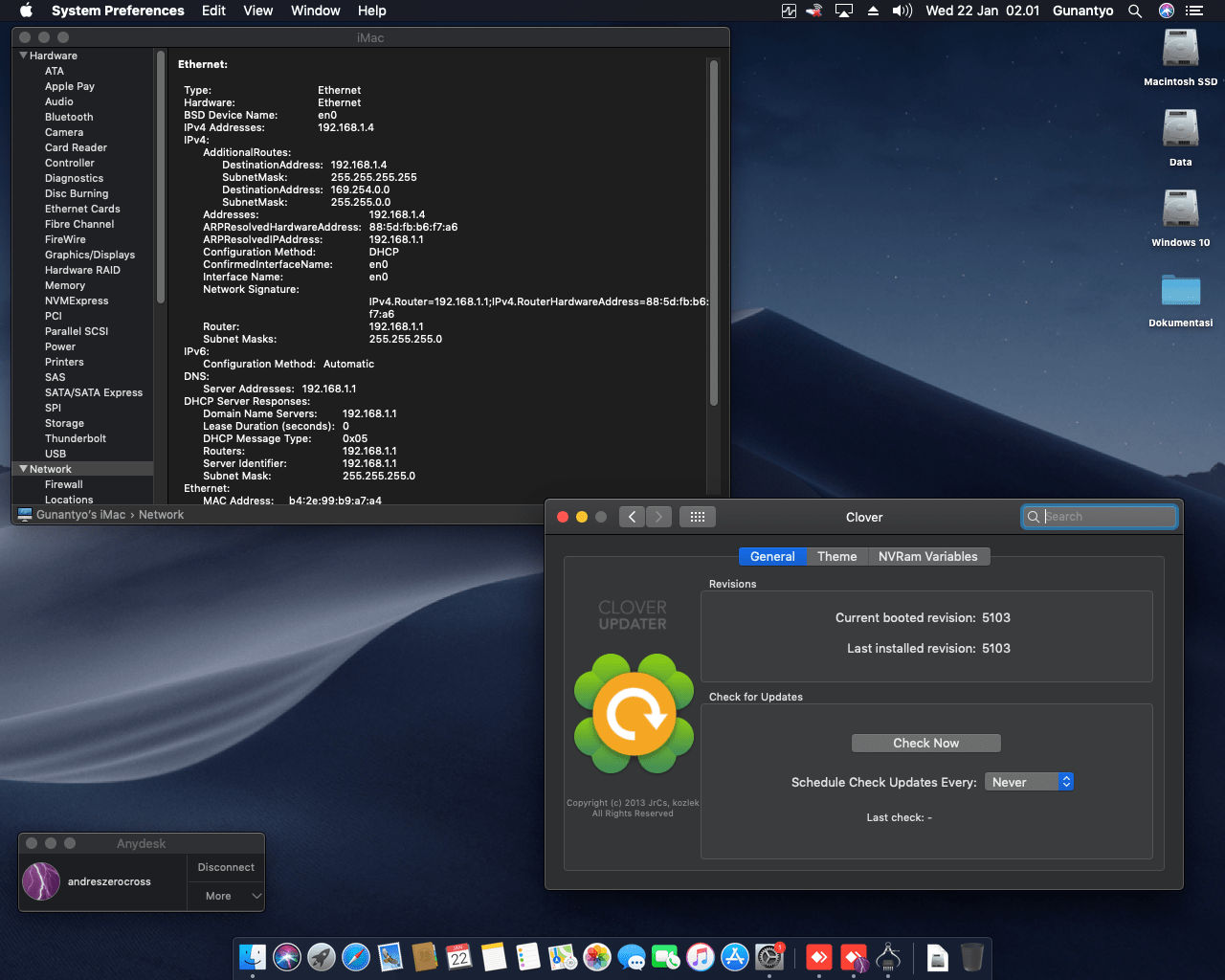Open Messages from the Dock
Viewport: 1225px width, 980px height.
pyautogui.click(x=632, y=957)
